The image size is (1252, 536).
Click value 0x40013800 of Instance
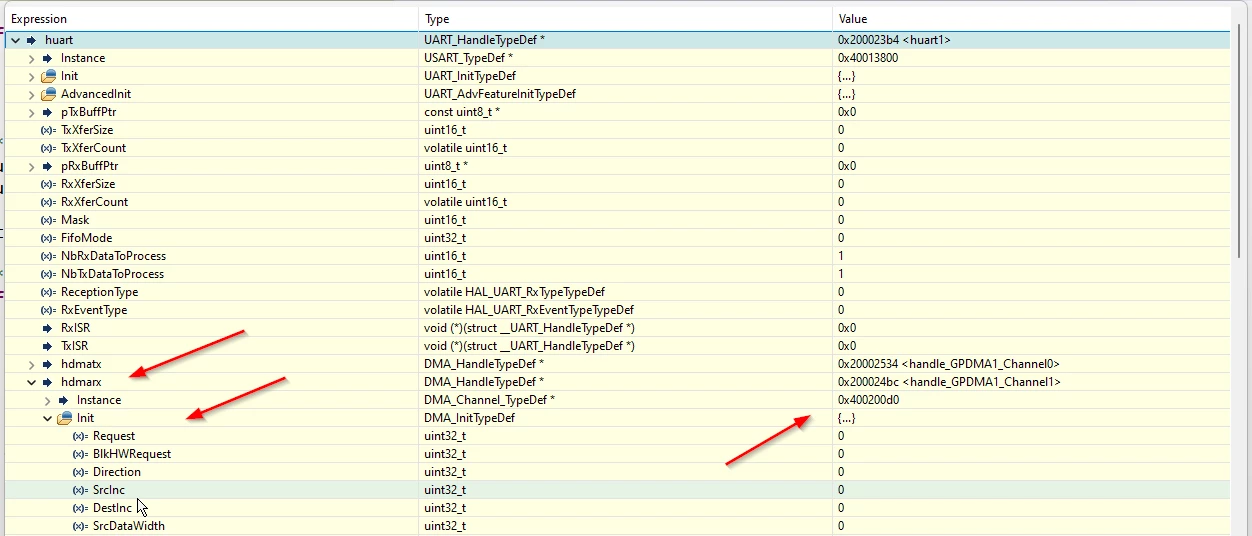867,58
